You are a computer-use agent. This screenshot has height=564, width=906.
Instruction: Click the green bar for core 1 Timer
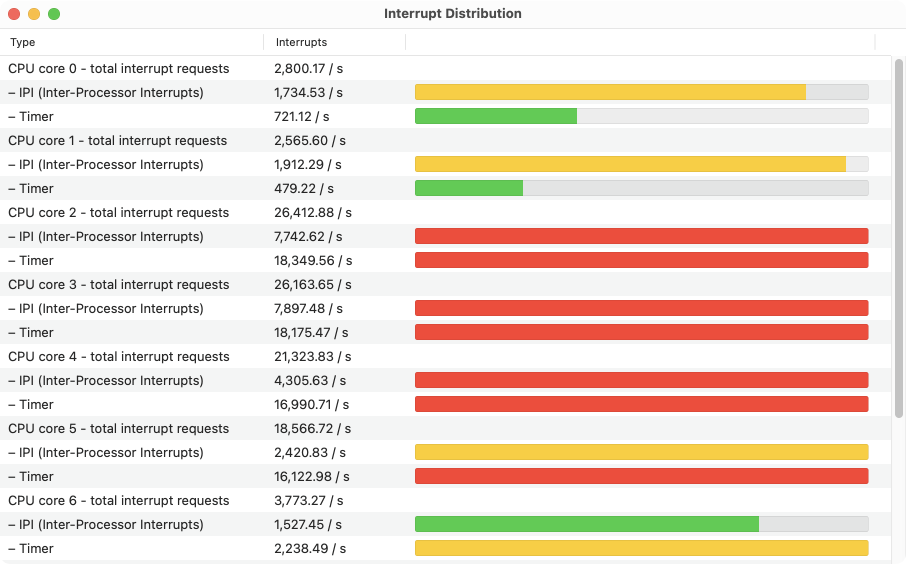coord(469,188)
